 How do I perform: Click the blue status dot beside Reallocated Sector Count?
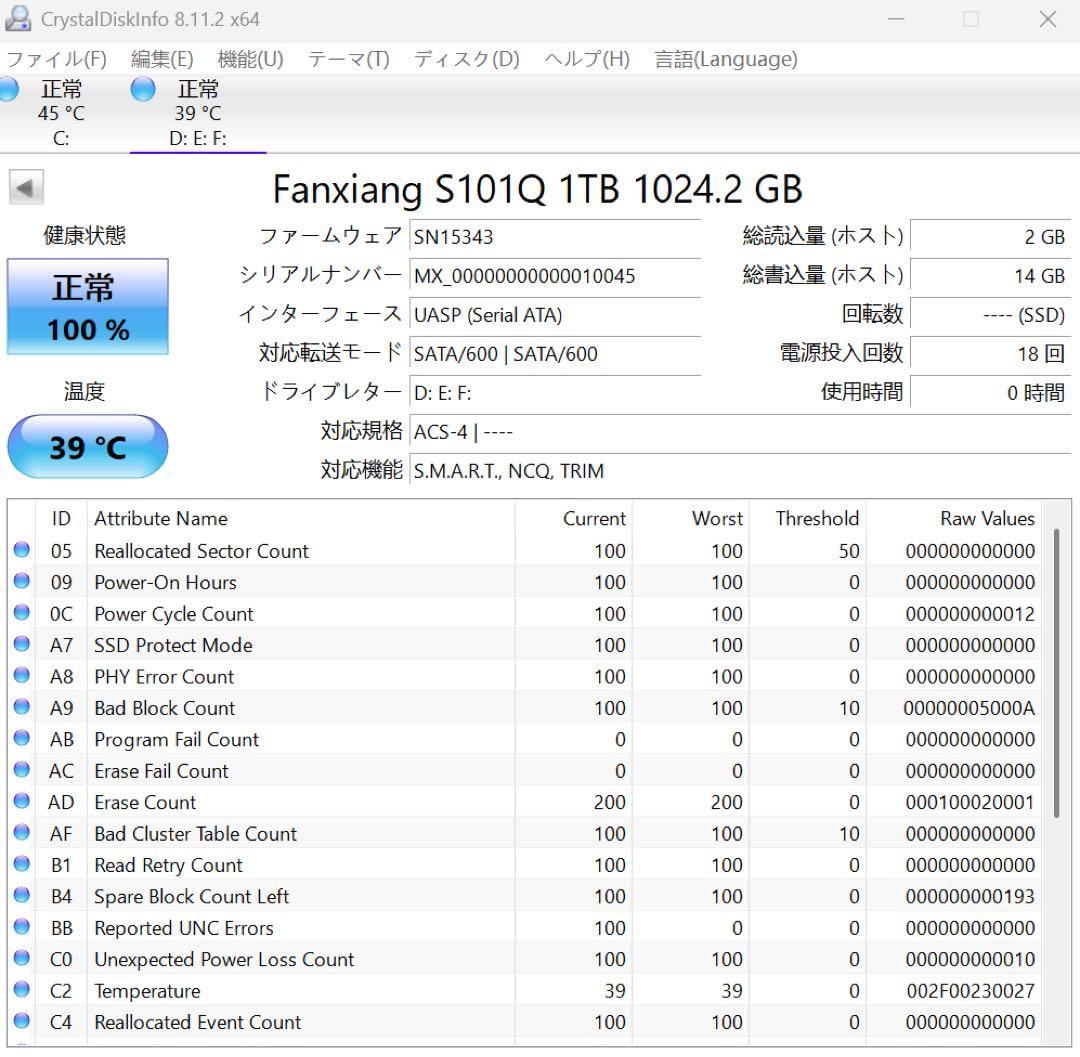[x=21, y=551]
